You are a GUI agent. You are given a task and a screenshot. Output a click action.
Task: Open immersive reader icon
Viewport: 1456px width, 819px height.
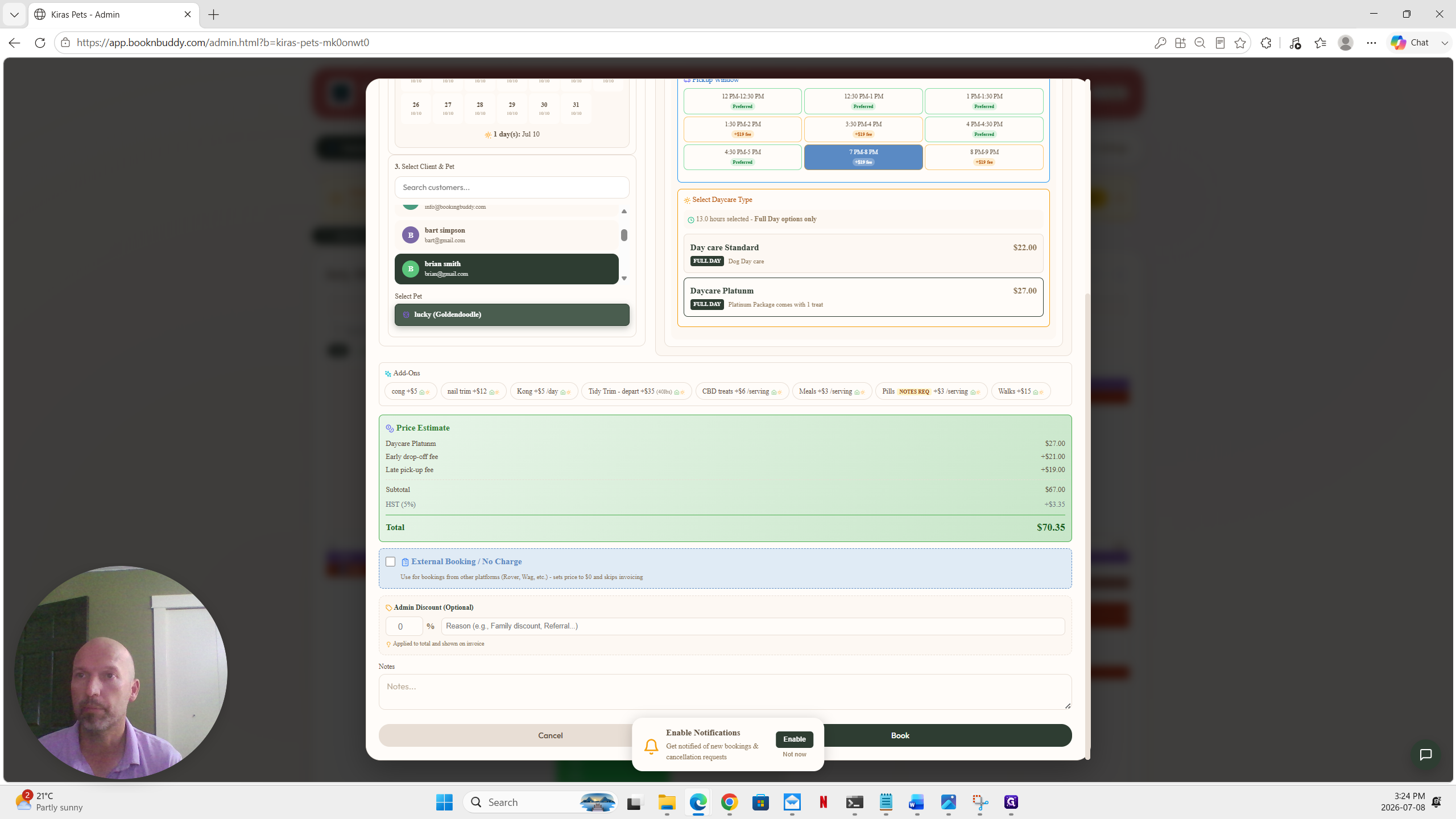point(1220,43)
